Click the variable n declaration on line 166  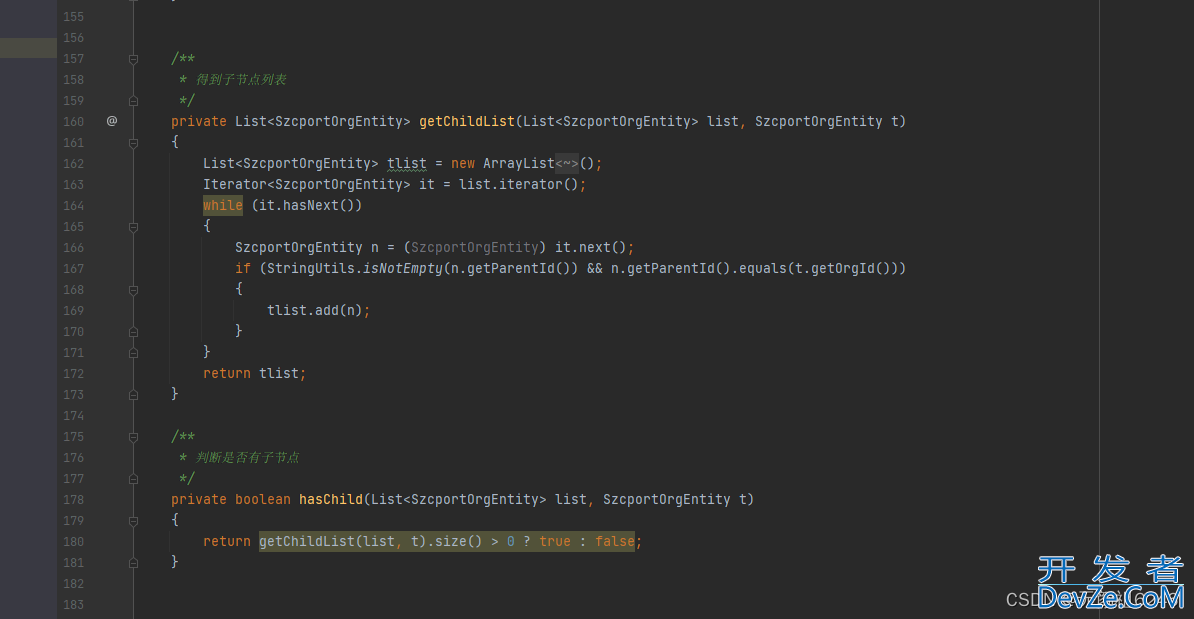coord(375,247)
